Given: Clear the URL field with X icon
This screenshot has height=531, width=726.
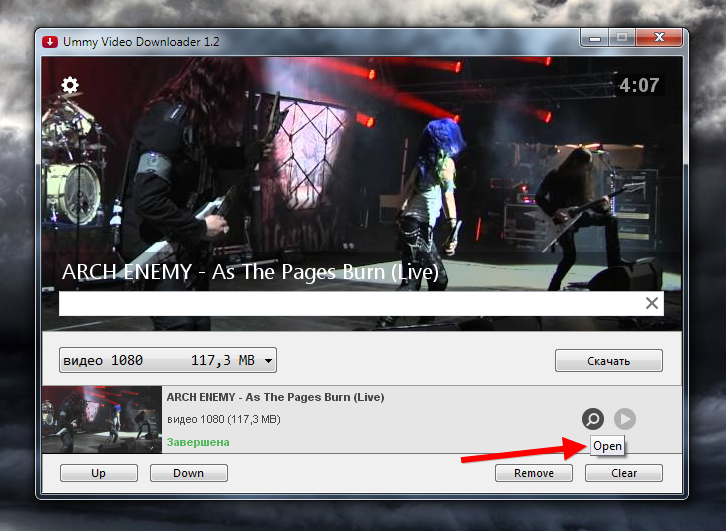Looking at the screenshot, I should (x=652, y=303).
